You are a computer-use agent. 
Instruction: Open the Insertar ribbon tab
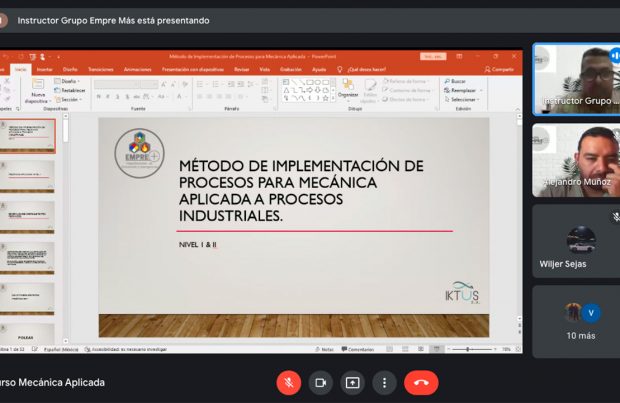(44, 70)
